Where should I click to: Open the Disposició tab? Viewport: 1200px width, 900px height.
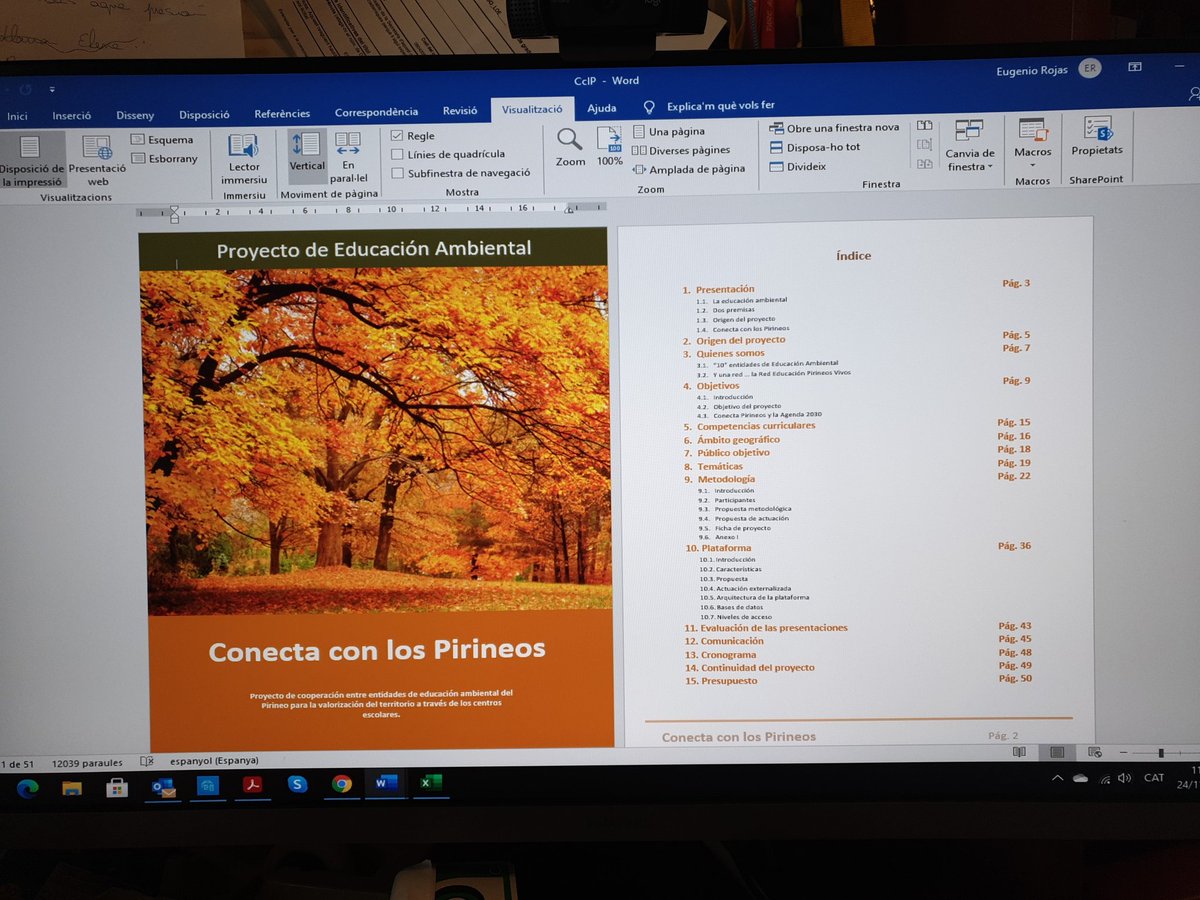pos(204,114)
